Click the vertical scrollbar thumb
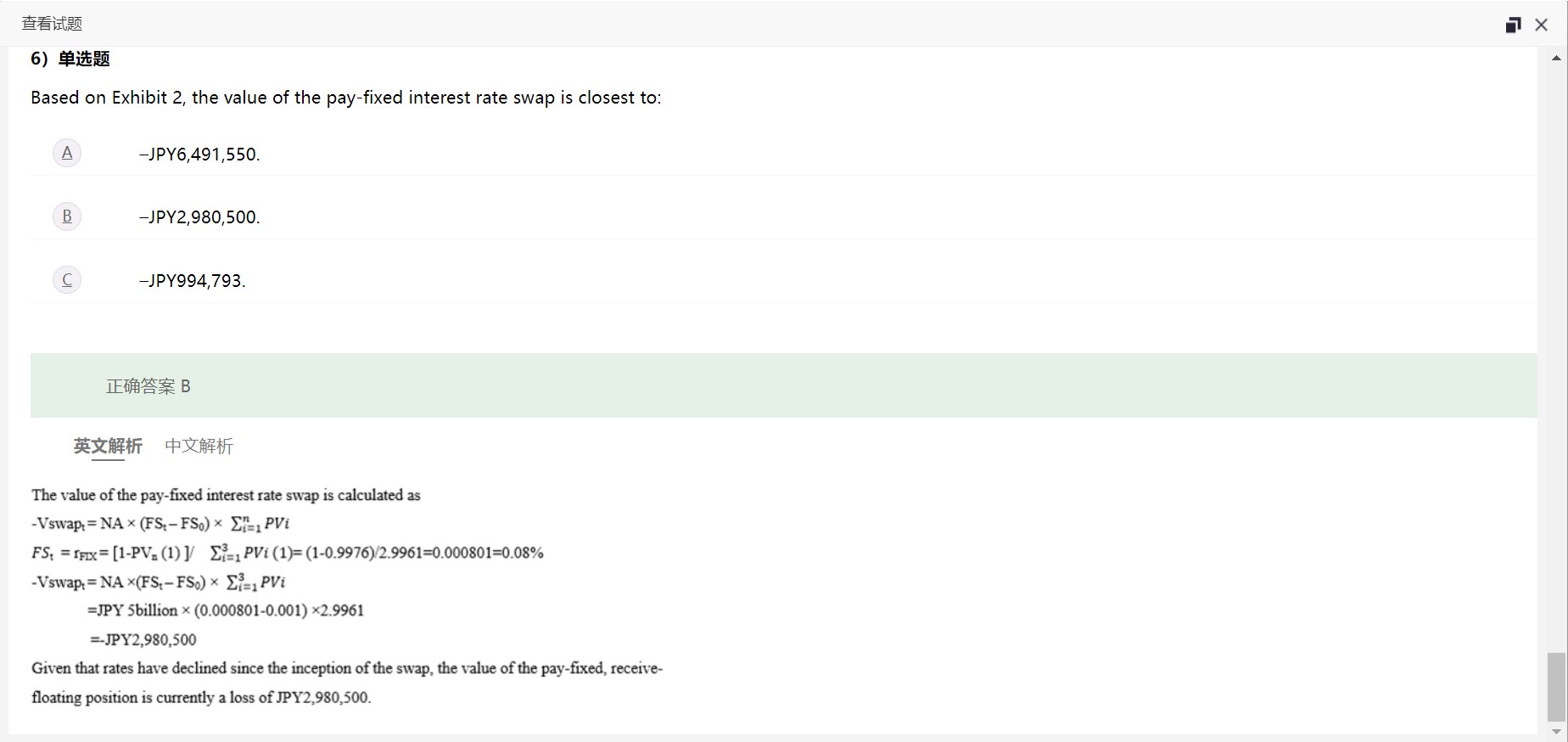The image size is (1568, 742). [x=1556, y=686]
